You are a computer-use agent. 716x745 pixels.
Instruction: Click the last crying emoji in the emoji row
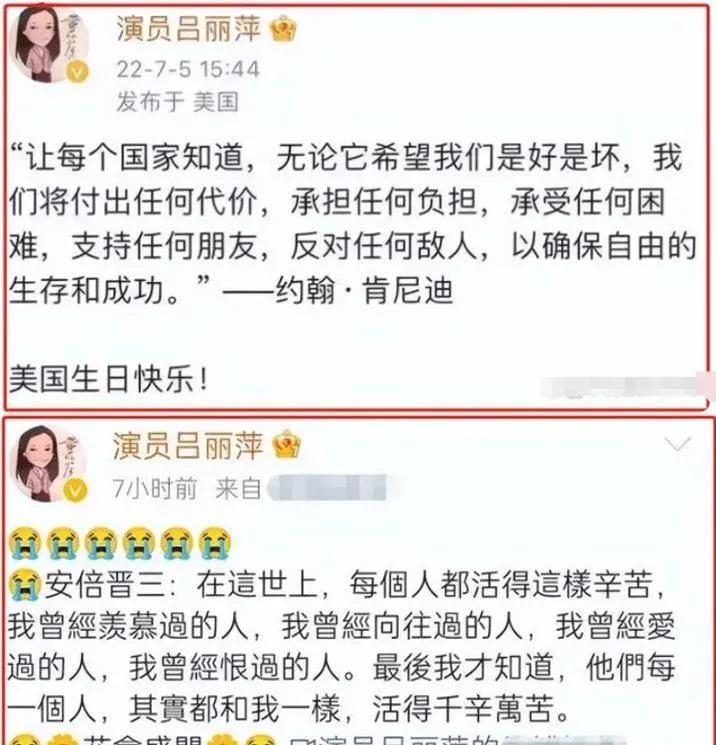click(x=214, y=543)
